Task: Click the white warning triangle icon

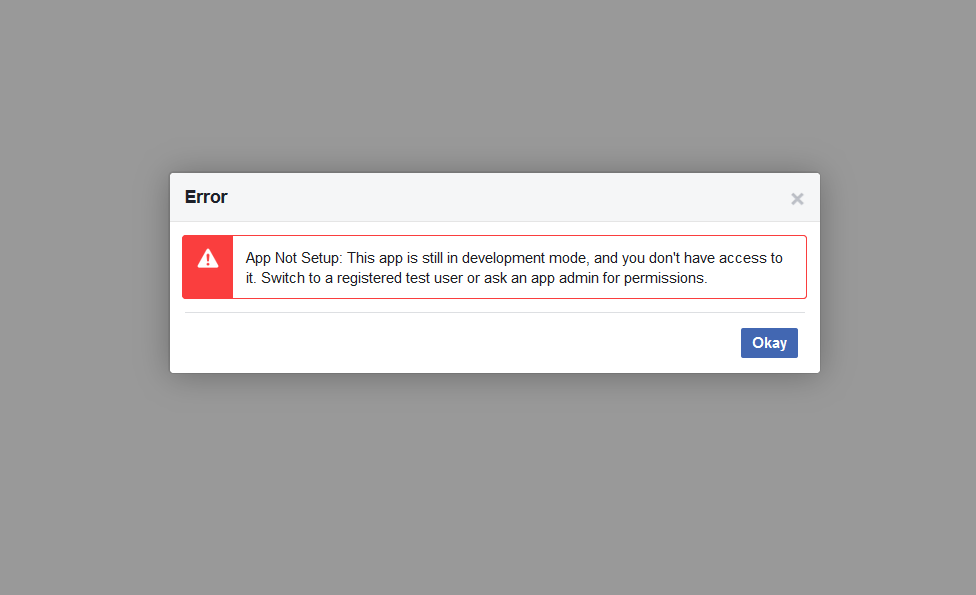Action: point(208,258)
